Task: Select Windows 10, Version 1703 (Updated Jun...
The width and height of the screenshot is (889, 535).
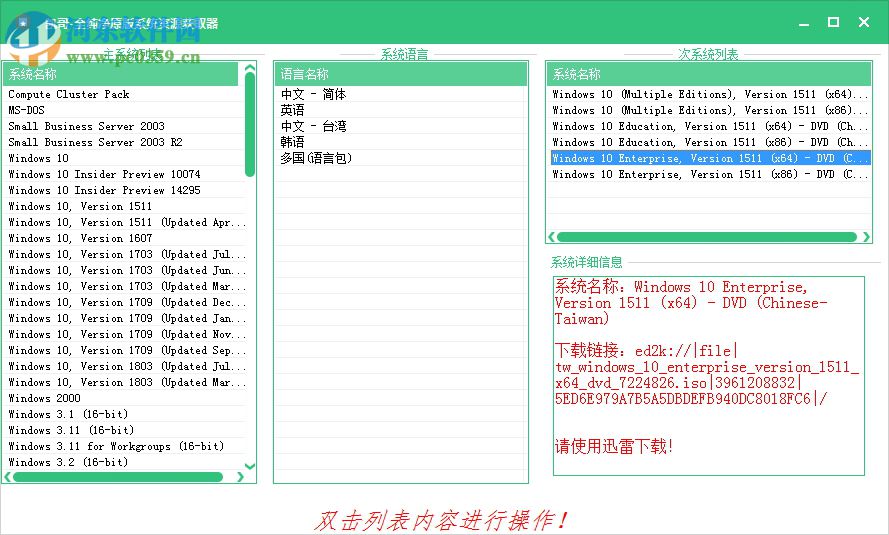Action: tap(125, 270)
